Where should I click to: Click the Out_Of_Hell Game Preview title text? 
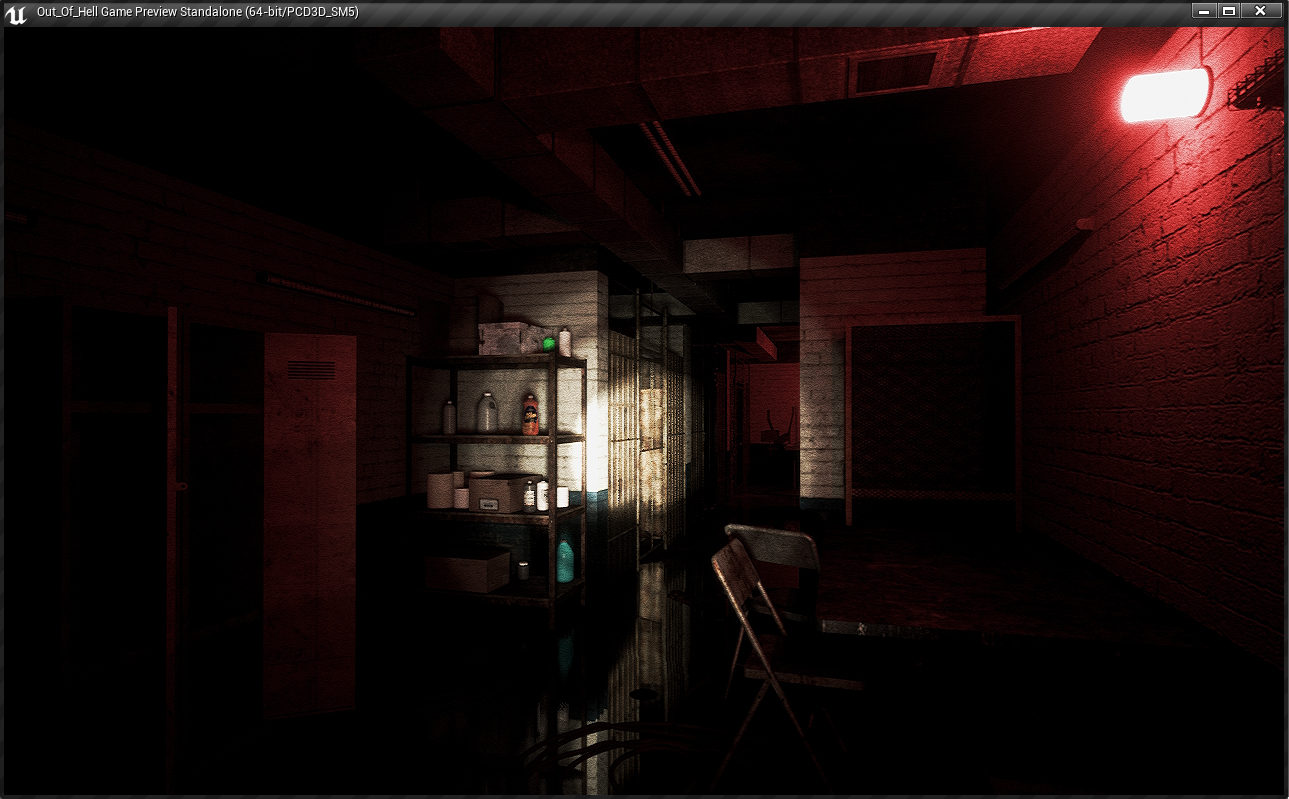point(197,12)
